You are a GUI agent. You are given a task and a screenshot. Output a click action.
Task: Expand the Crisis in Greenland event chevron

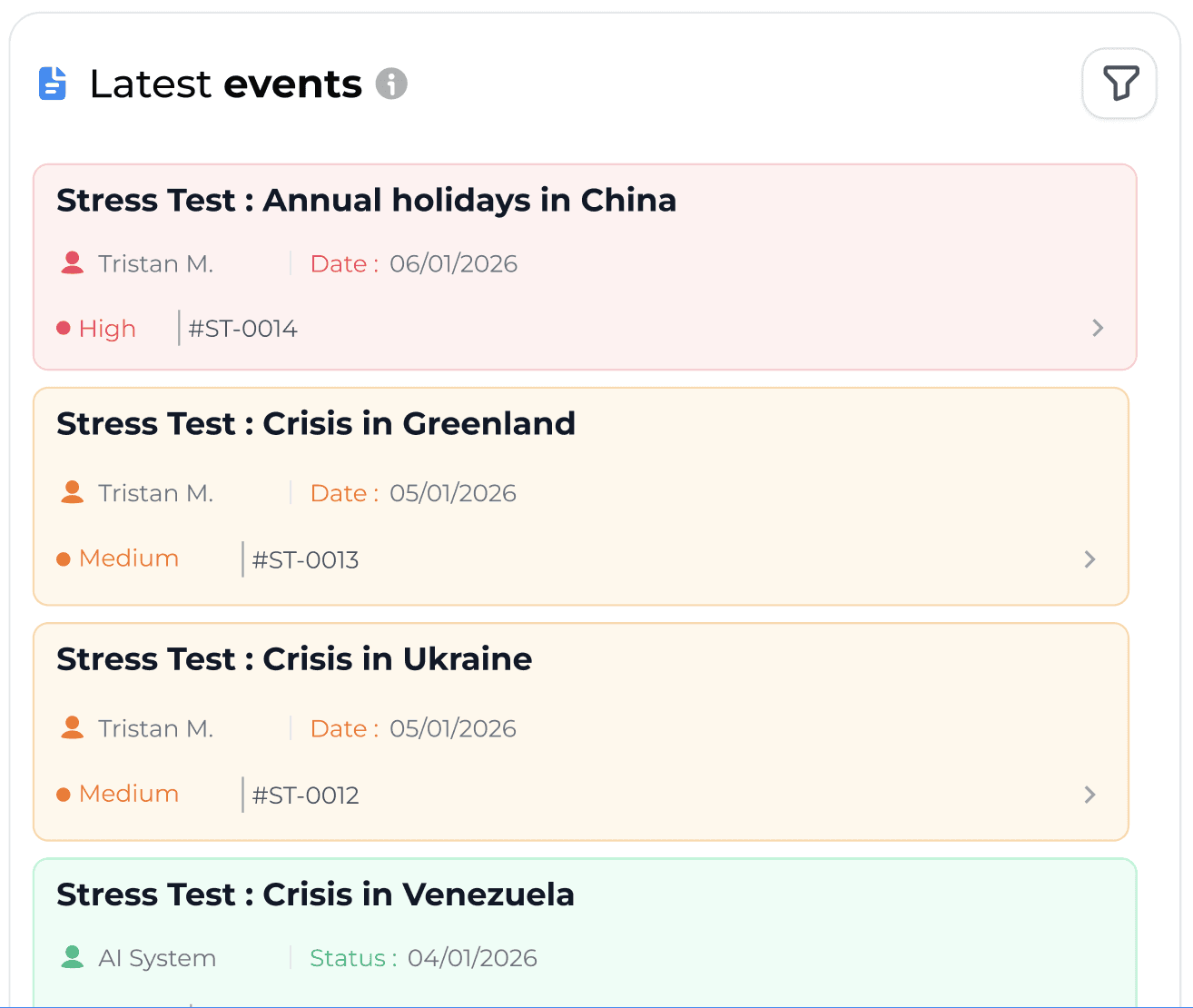(1089, 559)
